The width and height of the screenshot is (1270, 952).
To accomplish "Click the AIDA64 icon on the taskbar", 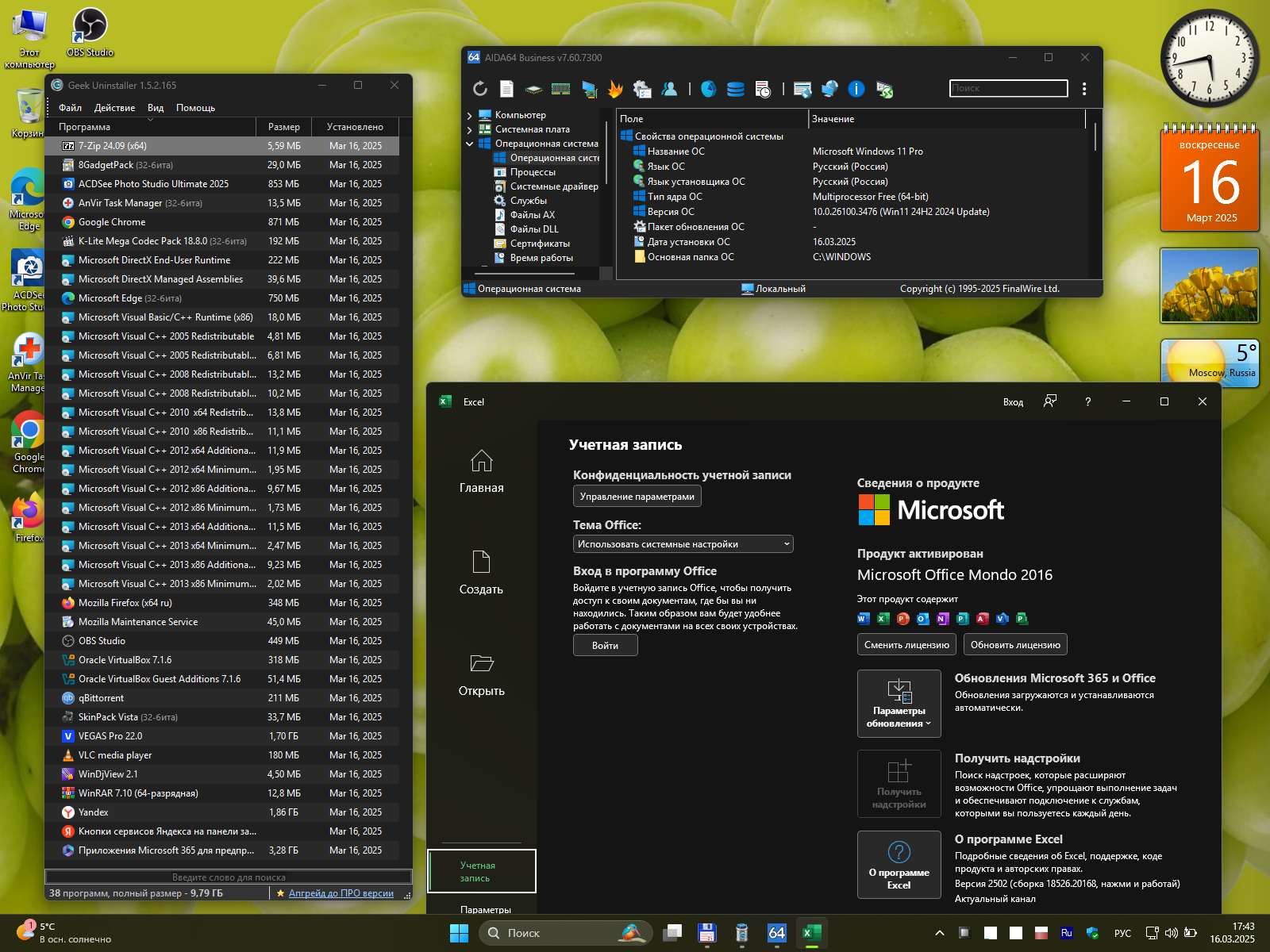I will 777,933.
